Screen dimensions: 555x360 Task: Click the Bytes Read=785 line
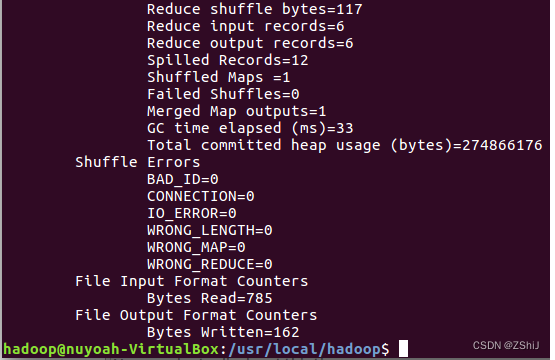click(x=210, y=298)
